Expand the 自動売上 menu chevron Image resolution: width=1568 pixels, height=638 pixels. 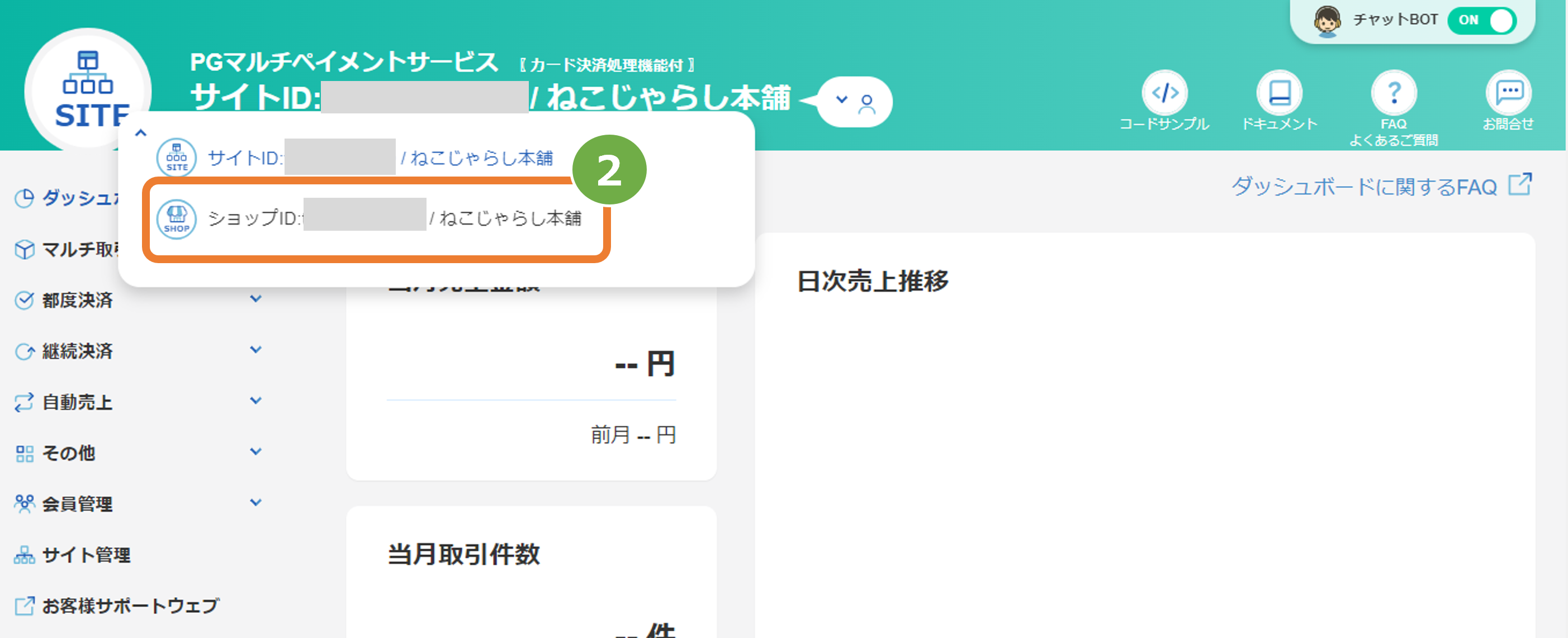[255, 401]
